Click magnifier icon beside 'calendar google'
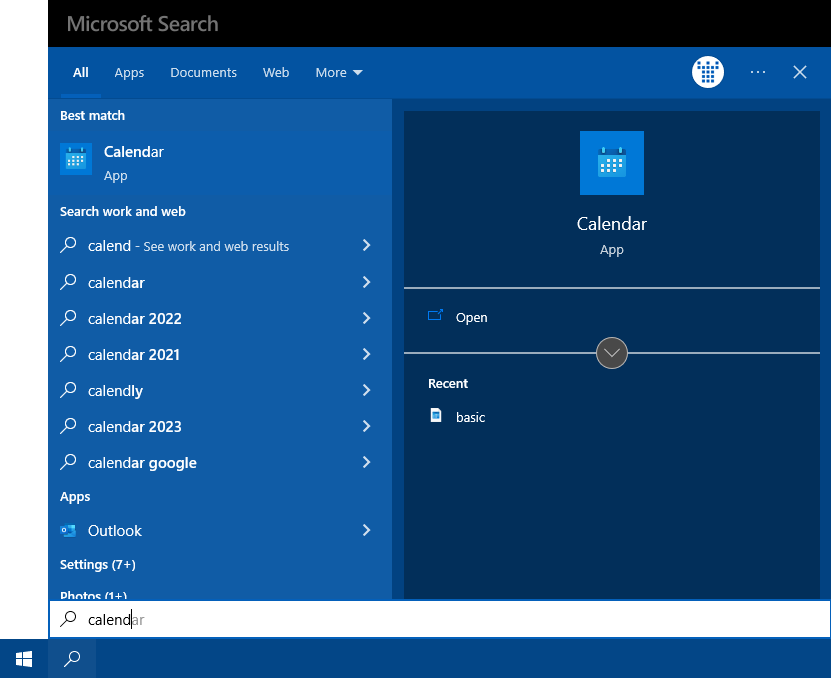831x678 pixels. point(68,462)
